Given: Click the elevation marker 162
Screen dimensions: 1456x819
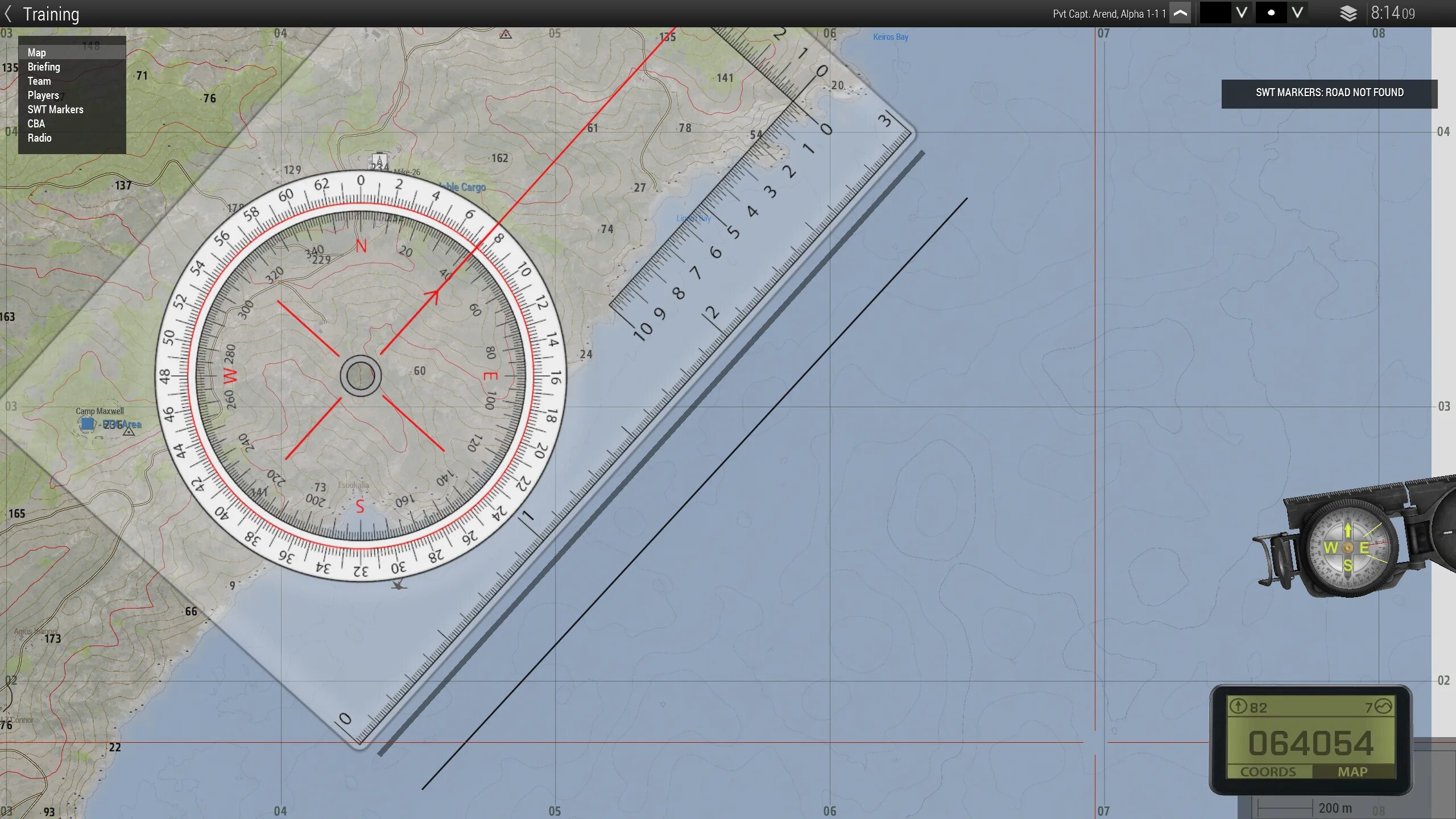Looking at the screenshot, I should point(499,158).
